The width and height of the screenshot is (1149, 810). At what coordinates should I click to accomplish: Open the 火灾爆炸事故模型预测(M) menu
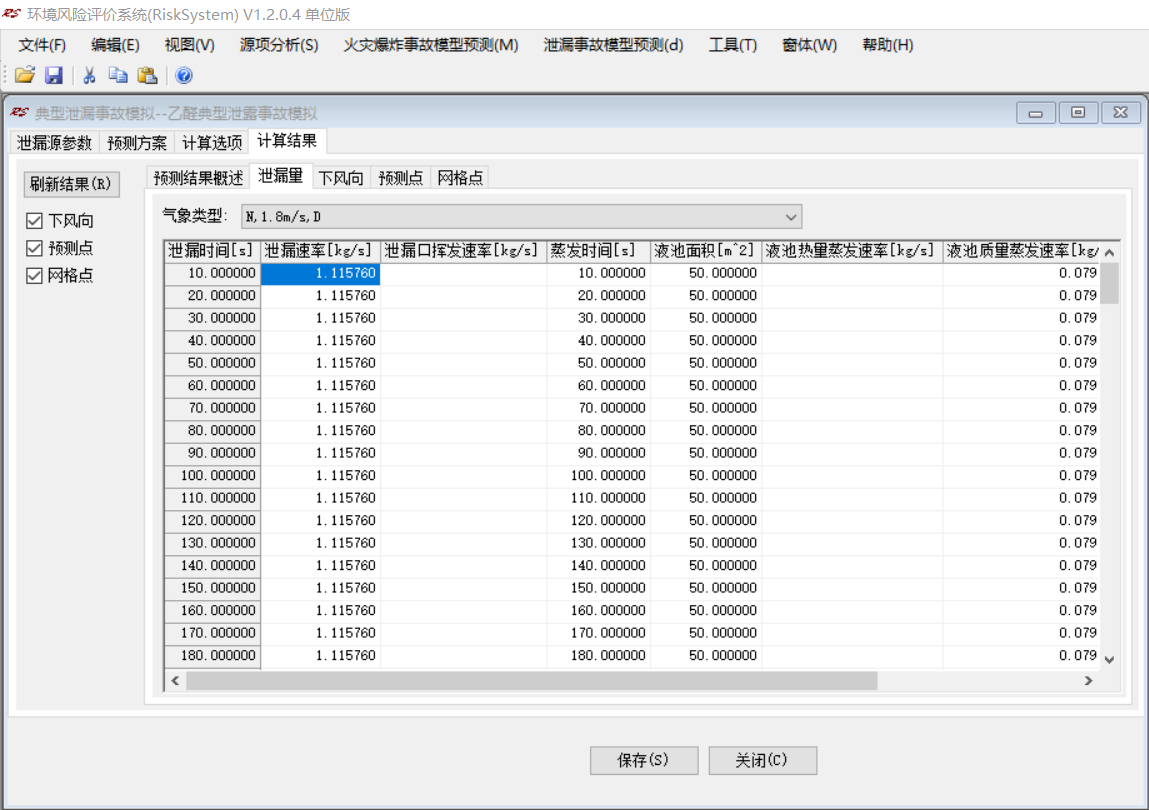pyautogui.click(x=431, y=45)
